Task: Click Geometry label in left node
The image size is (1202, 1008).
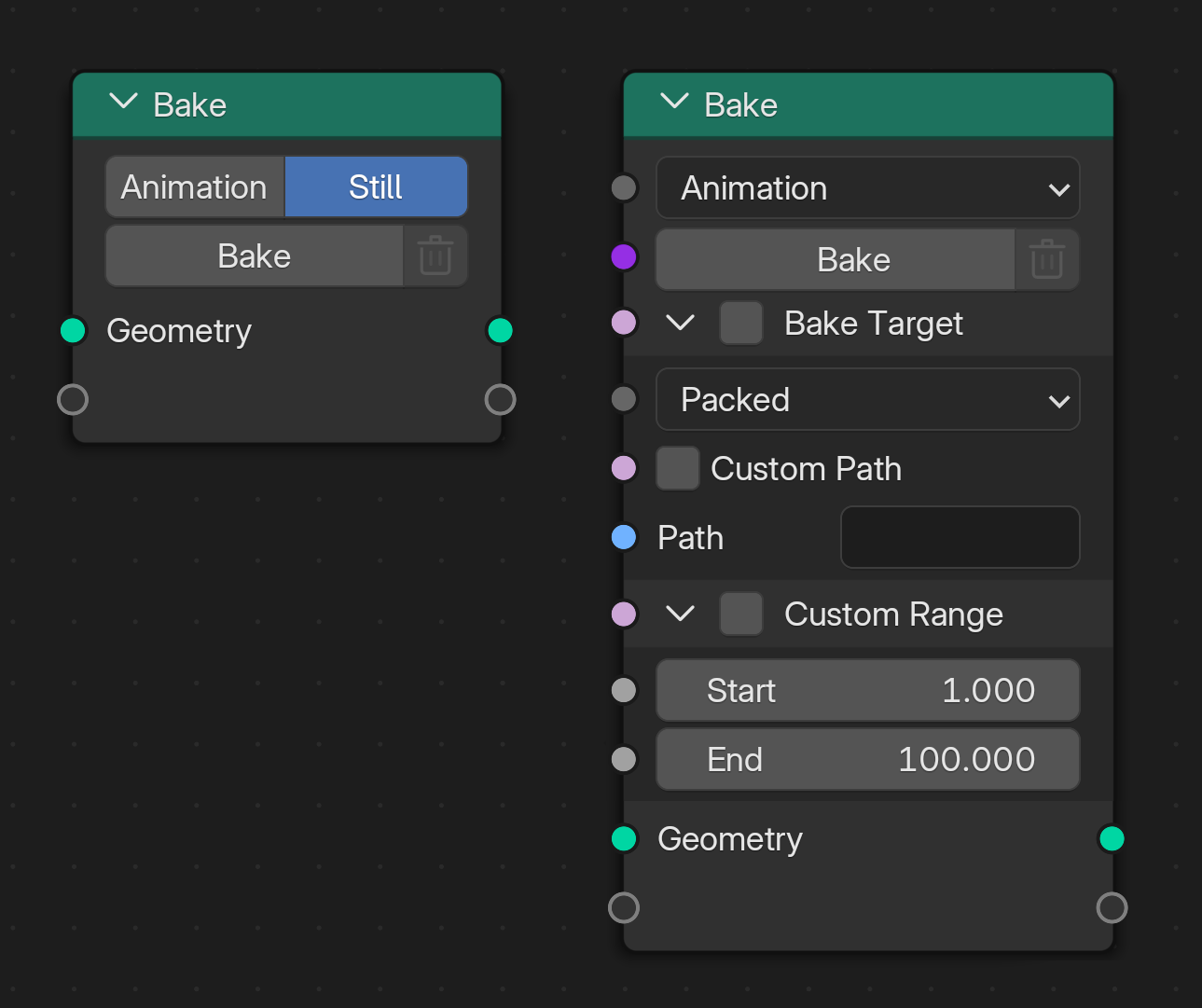Action: click(179, 331)
